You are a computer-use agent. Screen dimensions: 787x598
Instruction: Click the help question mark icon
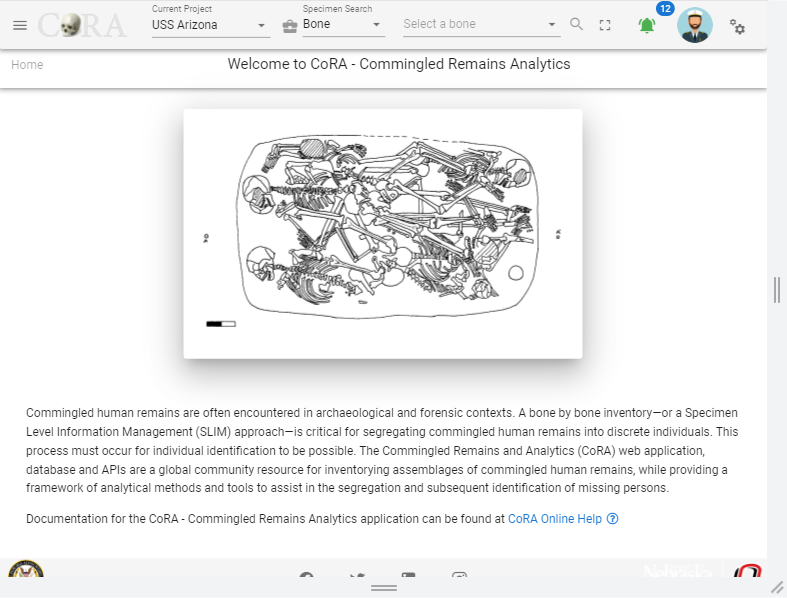click(612, 519)
